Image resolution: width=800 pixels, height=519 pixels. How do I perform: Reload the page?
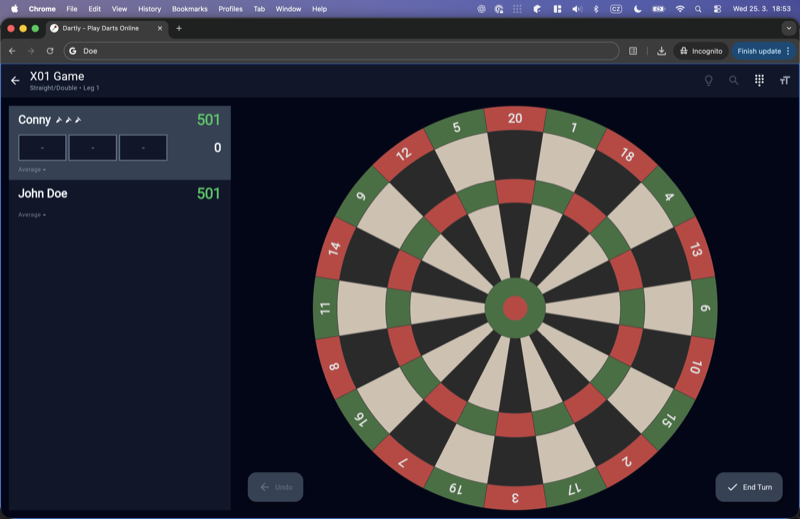coord(50,51)
